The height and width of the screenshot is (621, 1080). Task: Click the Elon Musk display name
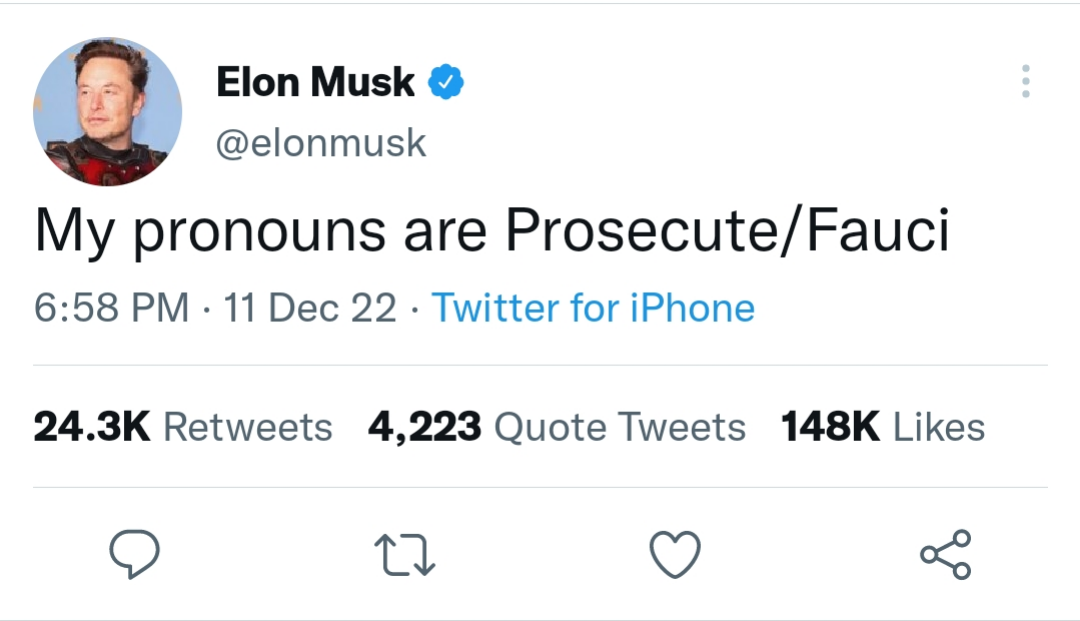[x=315, y=82]
